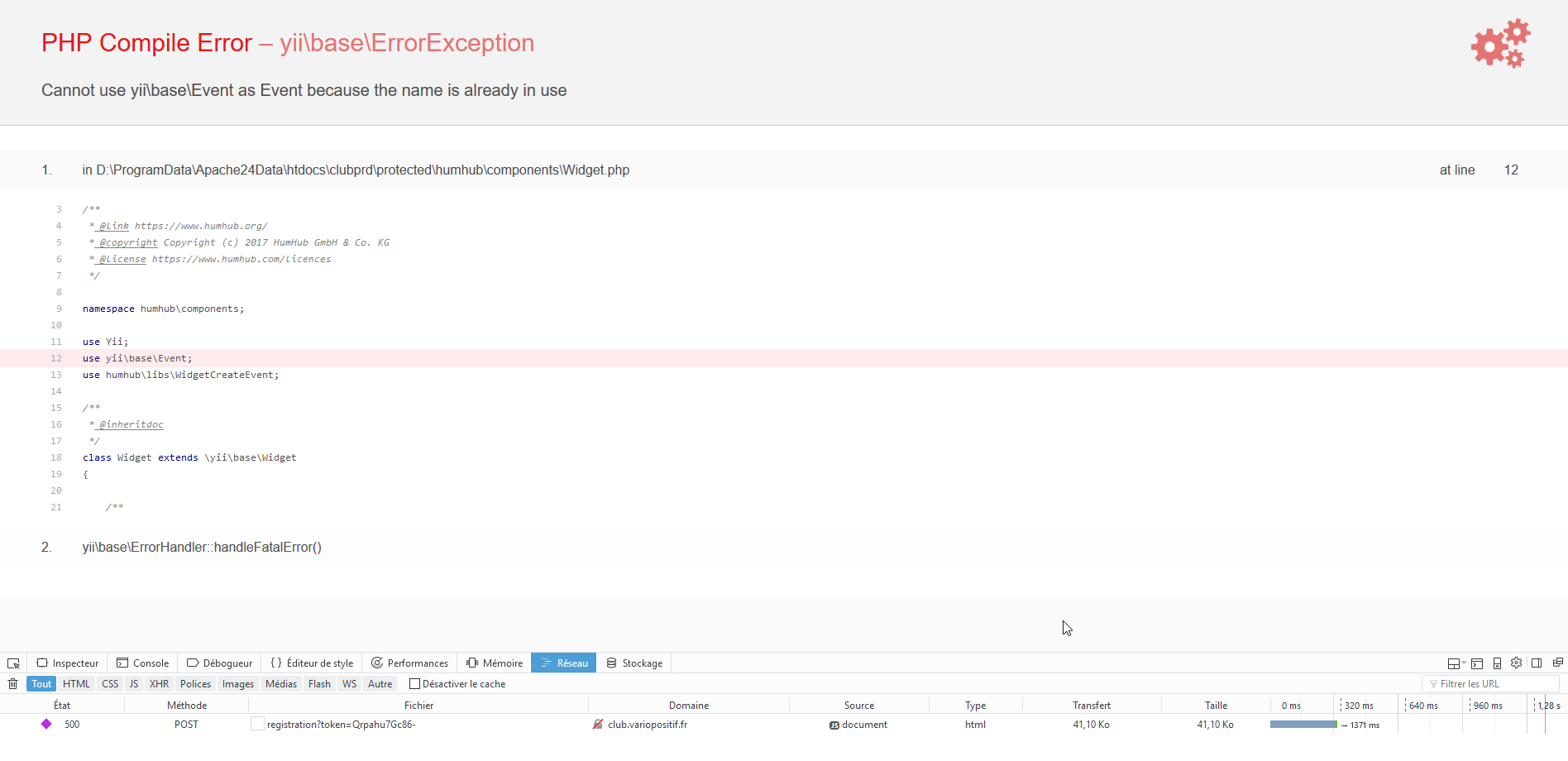Viewport: 1568px width, 761px height.
Task: Filter requests by XHR
Action: click(159, 683)
